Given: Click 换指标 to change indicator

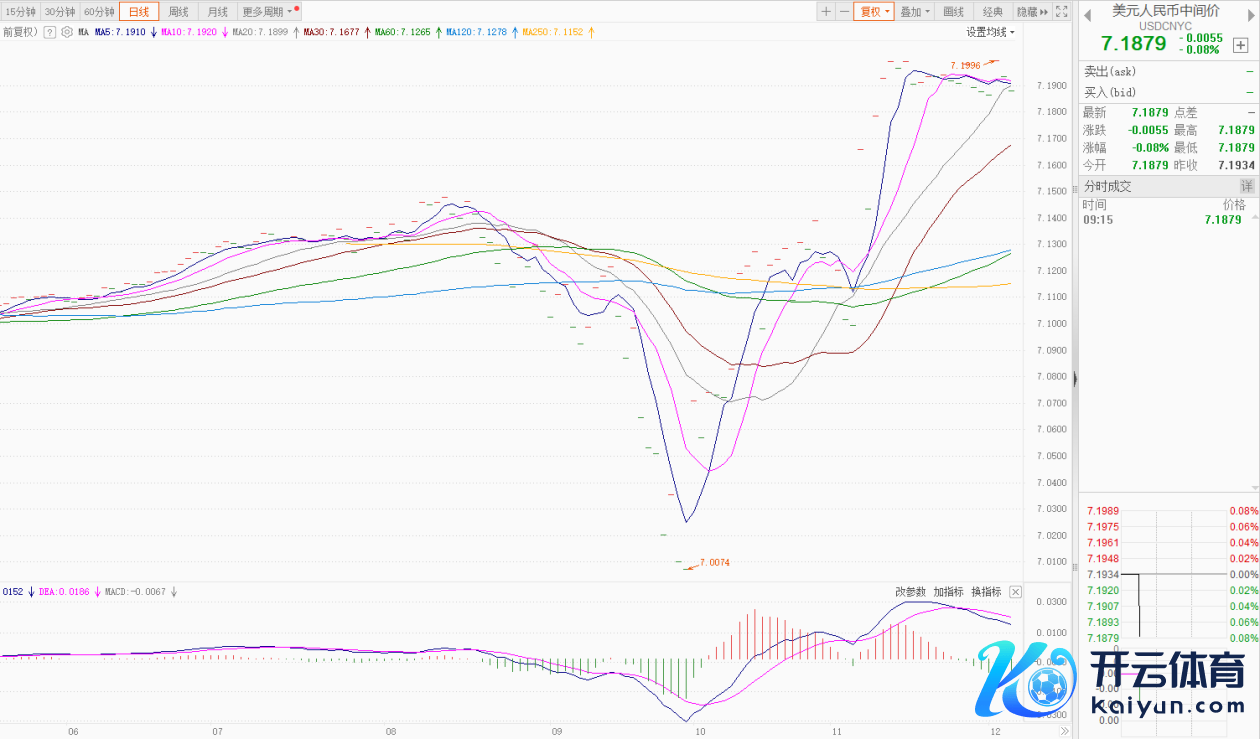Looking at the screenshot, I should point(986,592).
